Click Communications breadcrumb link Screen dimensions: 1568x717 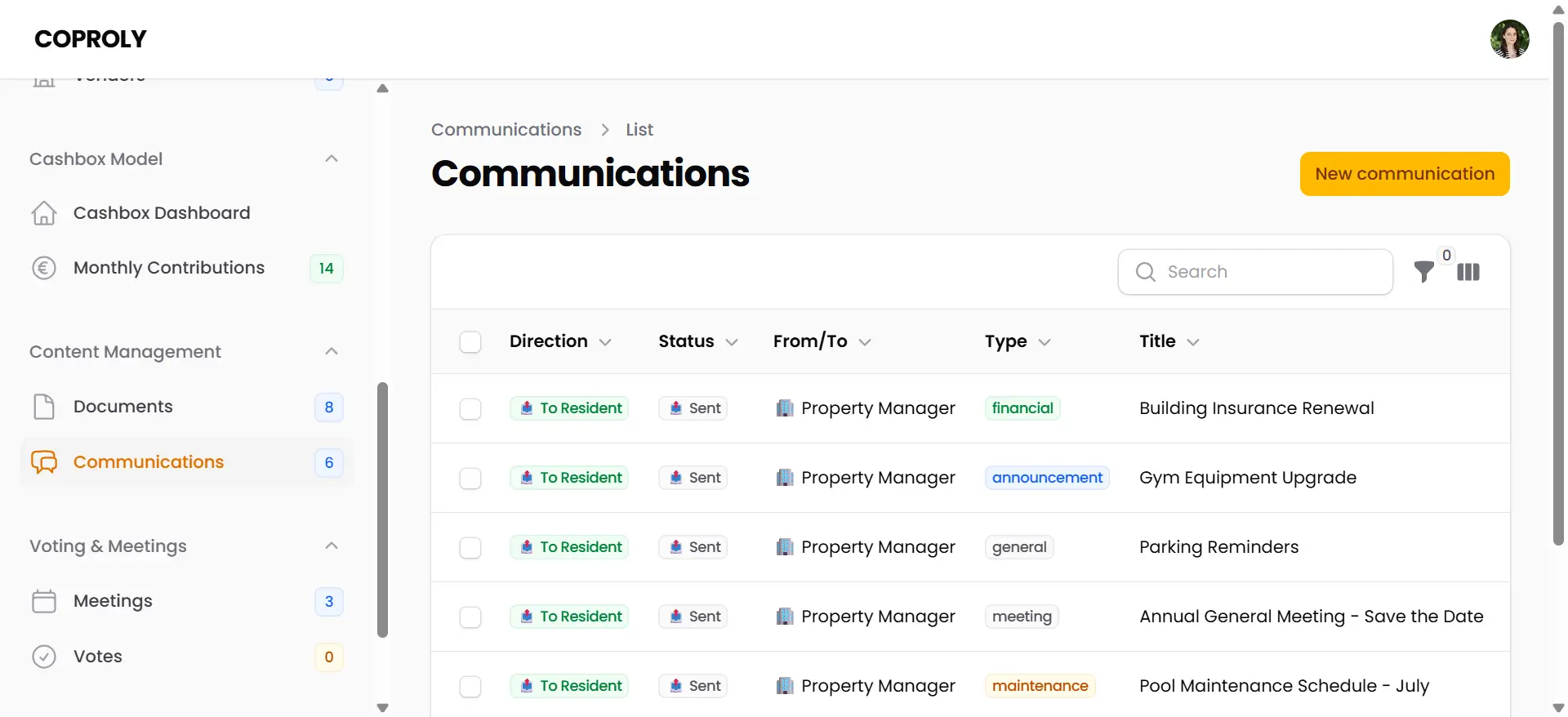click(506, 130)
